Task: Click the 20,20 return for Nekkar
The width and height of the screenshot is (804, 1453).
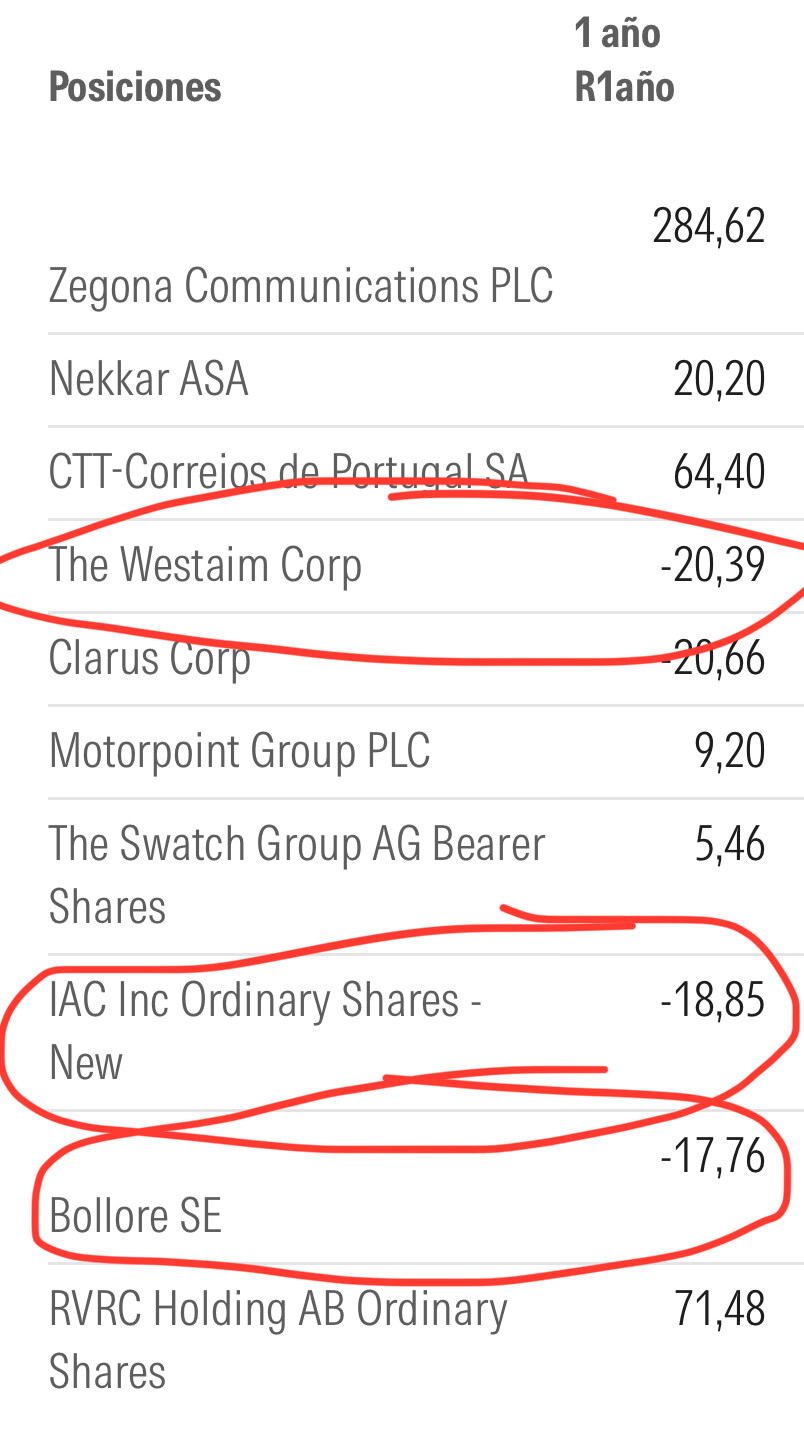Action: pyautogui.click(x=719, y=380)
